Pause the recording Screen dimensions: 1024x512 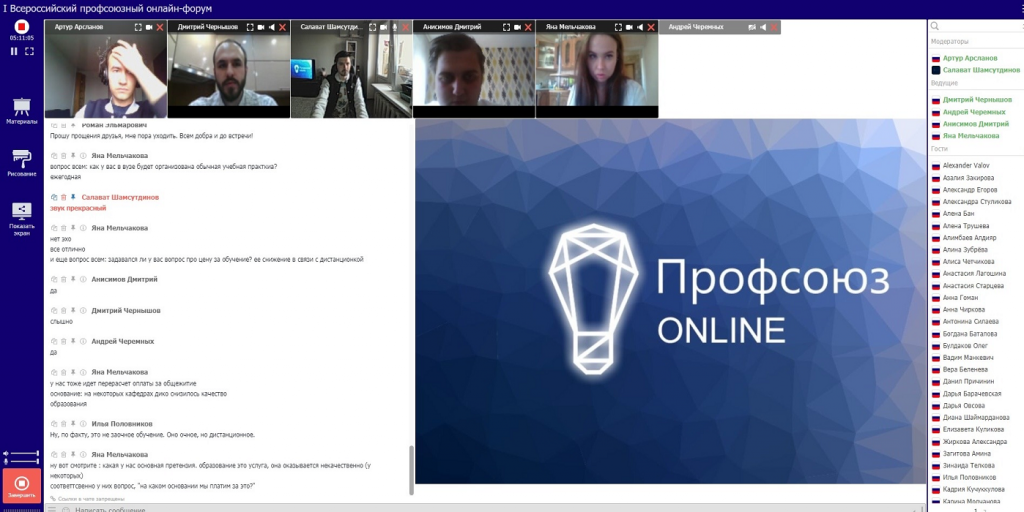click(14, 51)
